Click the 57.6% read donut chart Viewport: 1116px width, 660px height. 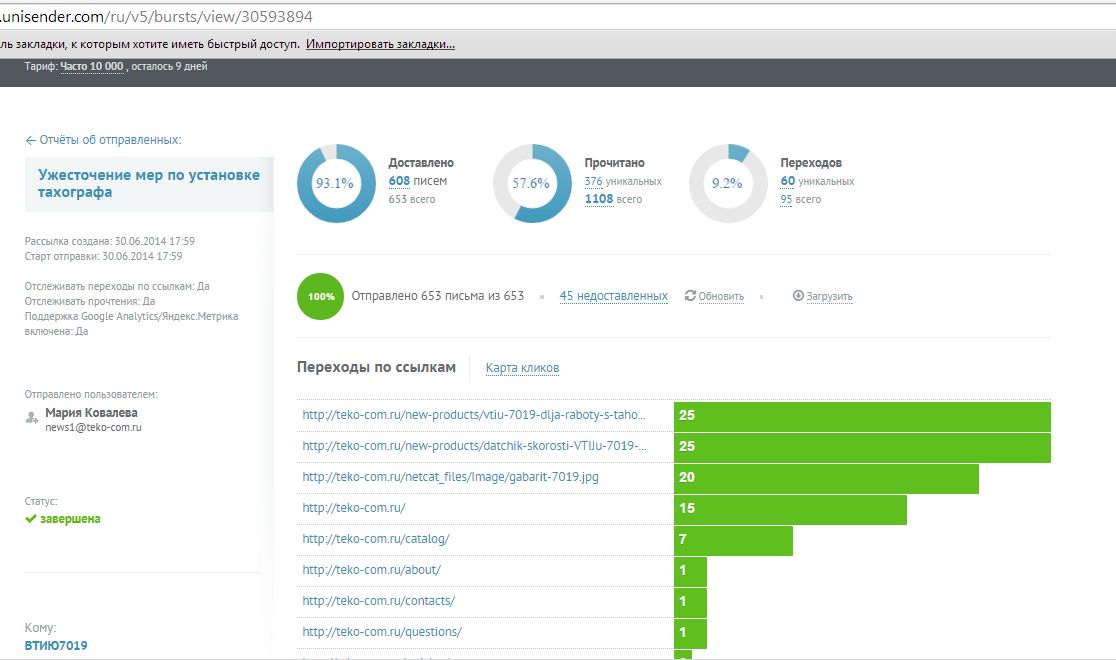(x=532, y=184)
